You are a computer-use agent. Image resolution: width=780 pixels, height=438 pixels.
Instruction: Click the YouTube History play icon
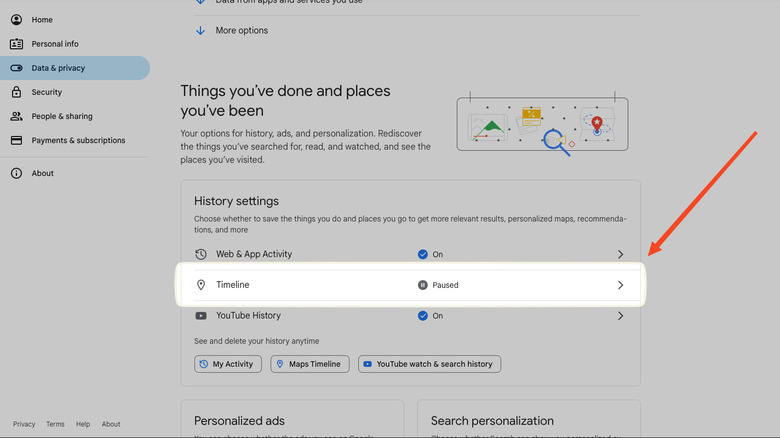201,316
